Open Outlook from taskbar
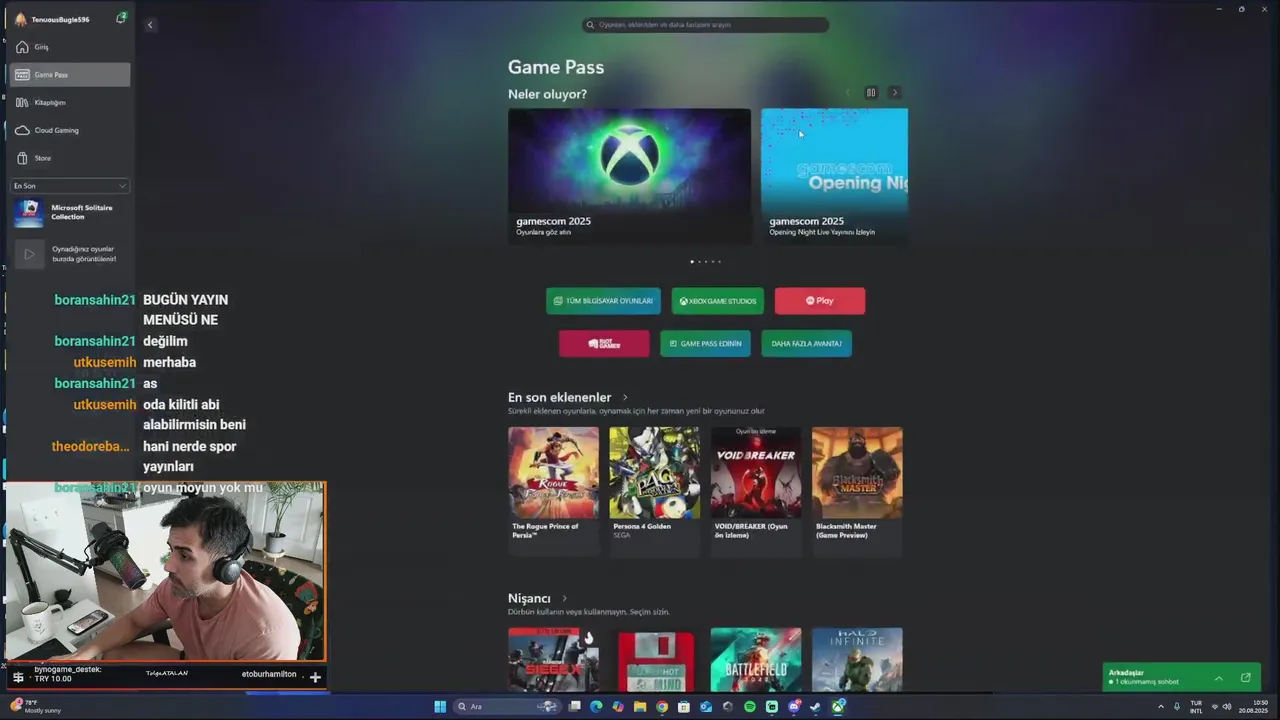 (x=706, y=707)
